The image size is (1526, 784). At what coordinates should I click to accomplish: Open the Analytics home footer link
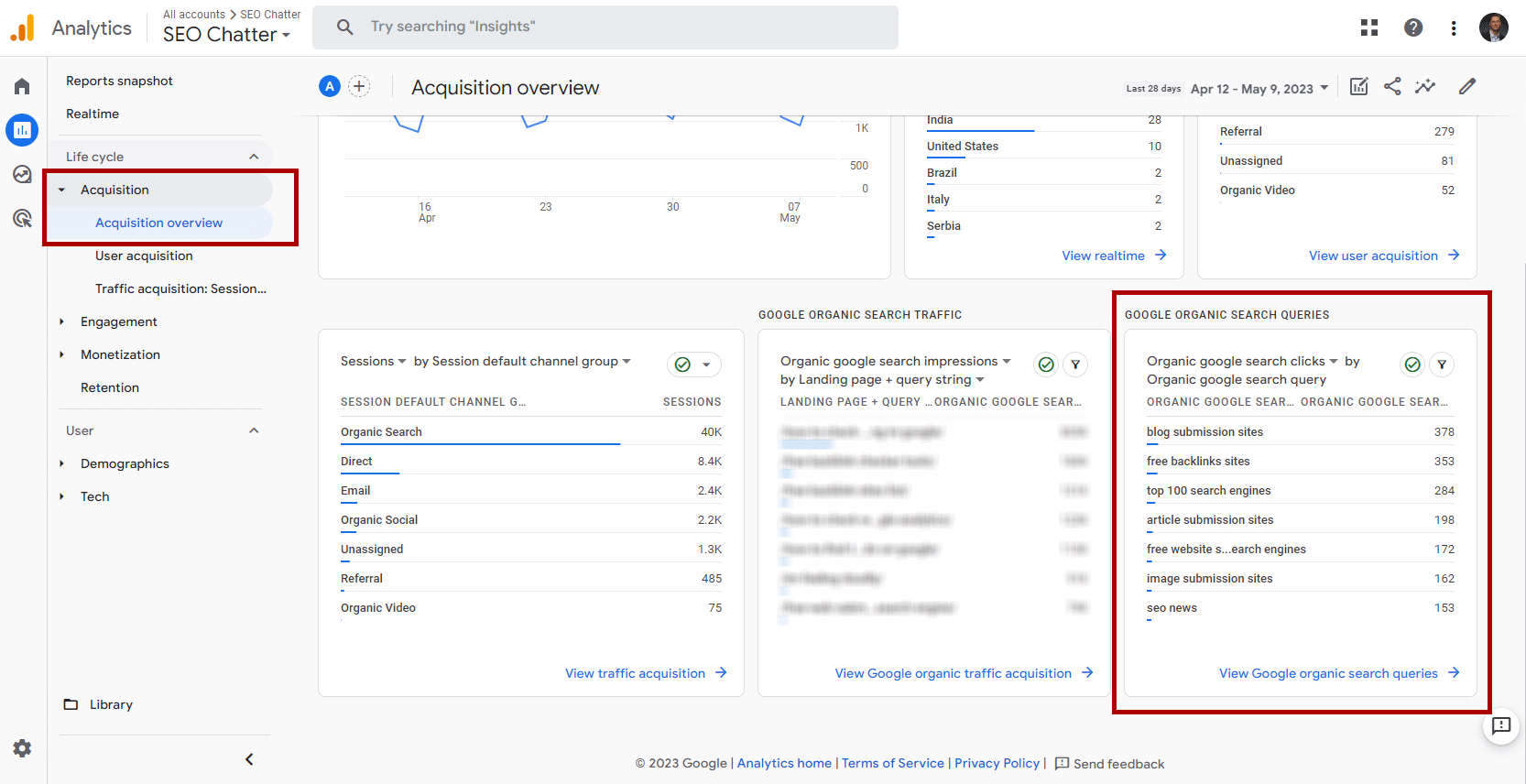784,763
